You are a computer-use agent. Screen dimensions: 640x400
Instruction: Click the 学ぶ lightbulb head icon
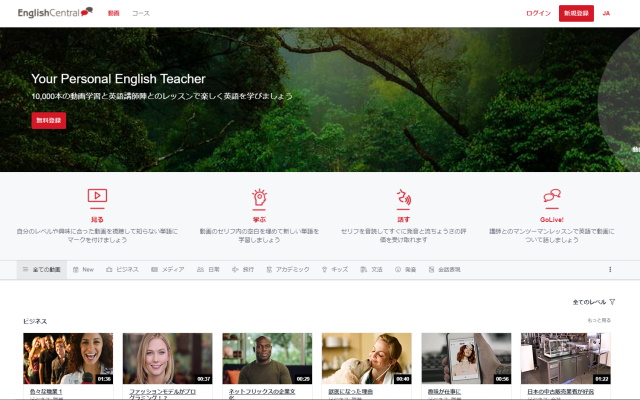coord(259,198)
